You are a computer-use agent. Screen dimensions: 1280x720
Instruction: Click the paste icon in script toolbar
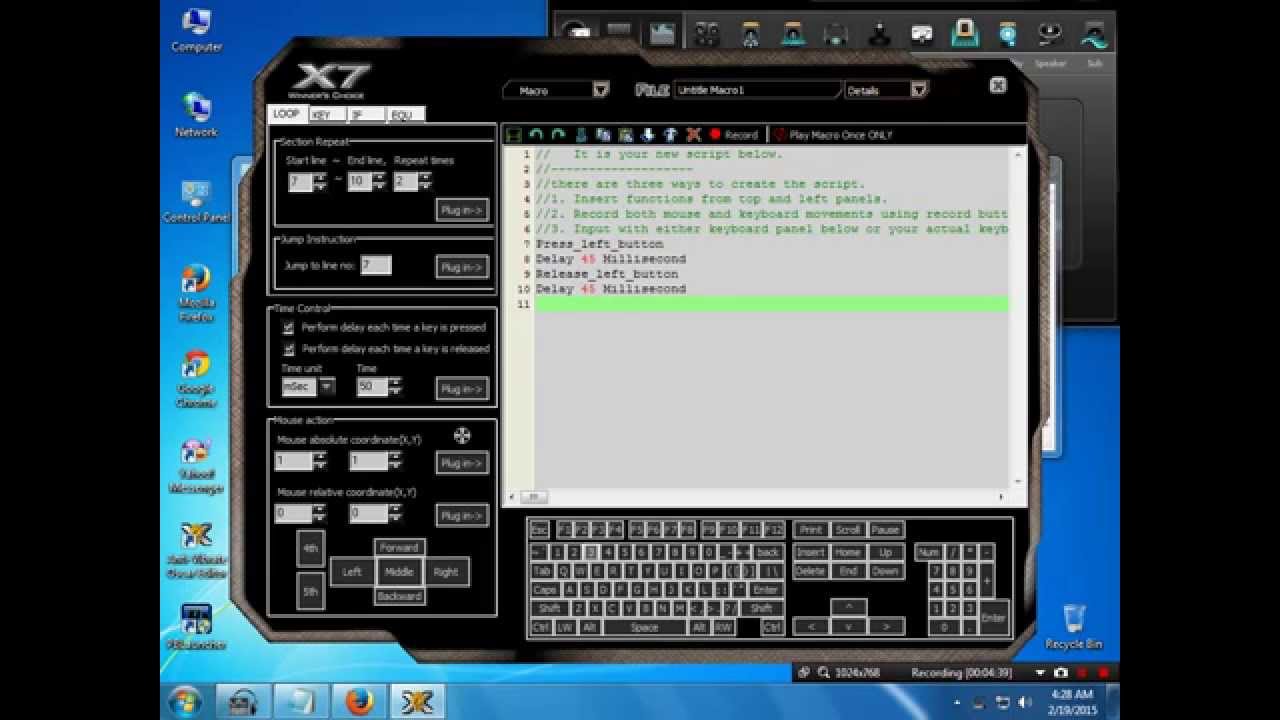(x=625, y=134)
